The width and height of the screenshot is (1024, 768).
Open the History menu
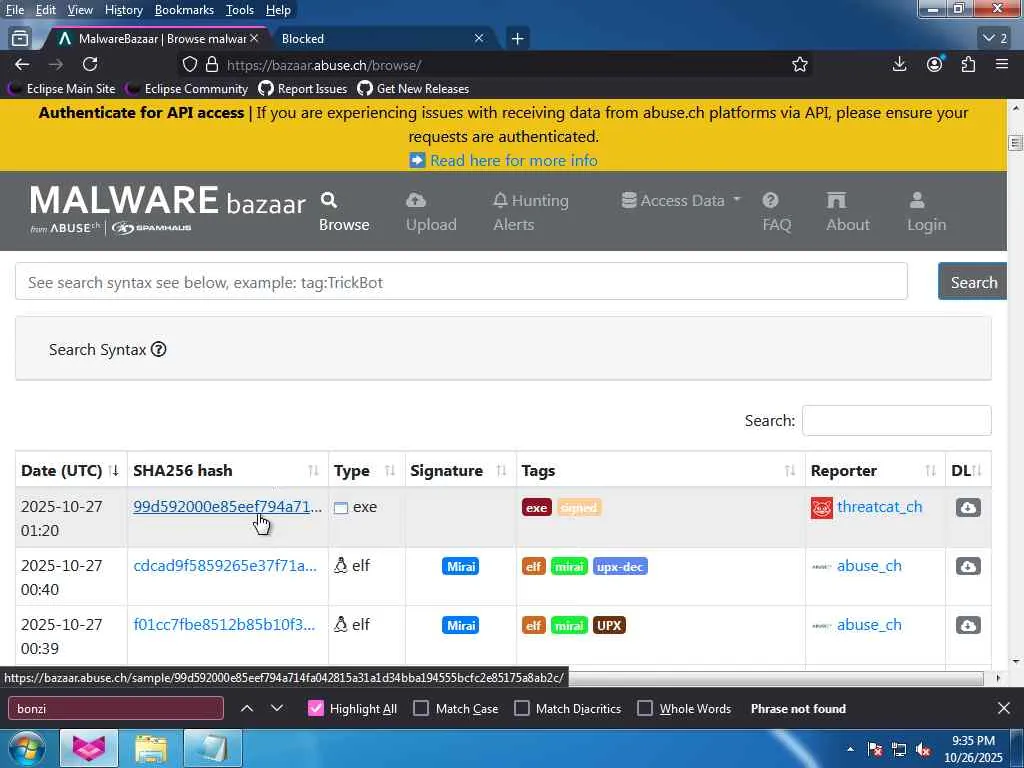(x=123, y=10)
